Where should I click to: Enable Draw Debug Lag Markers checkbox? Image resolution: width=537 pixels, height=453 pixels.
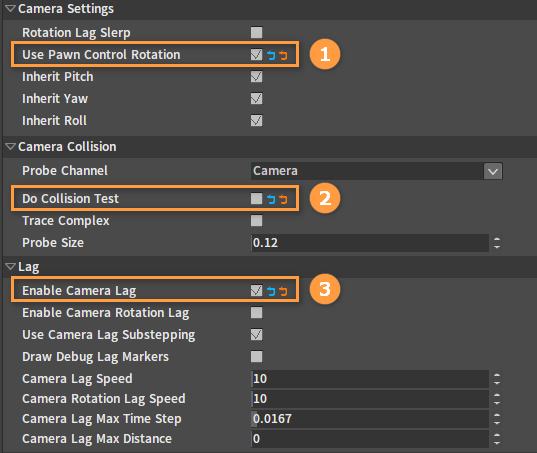[257, 356]
